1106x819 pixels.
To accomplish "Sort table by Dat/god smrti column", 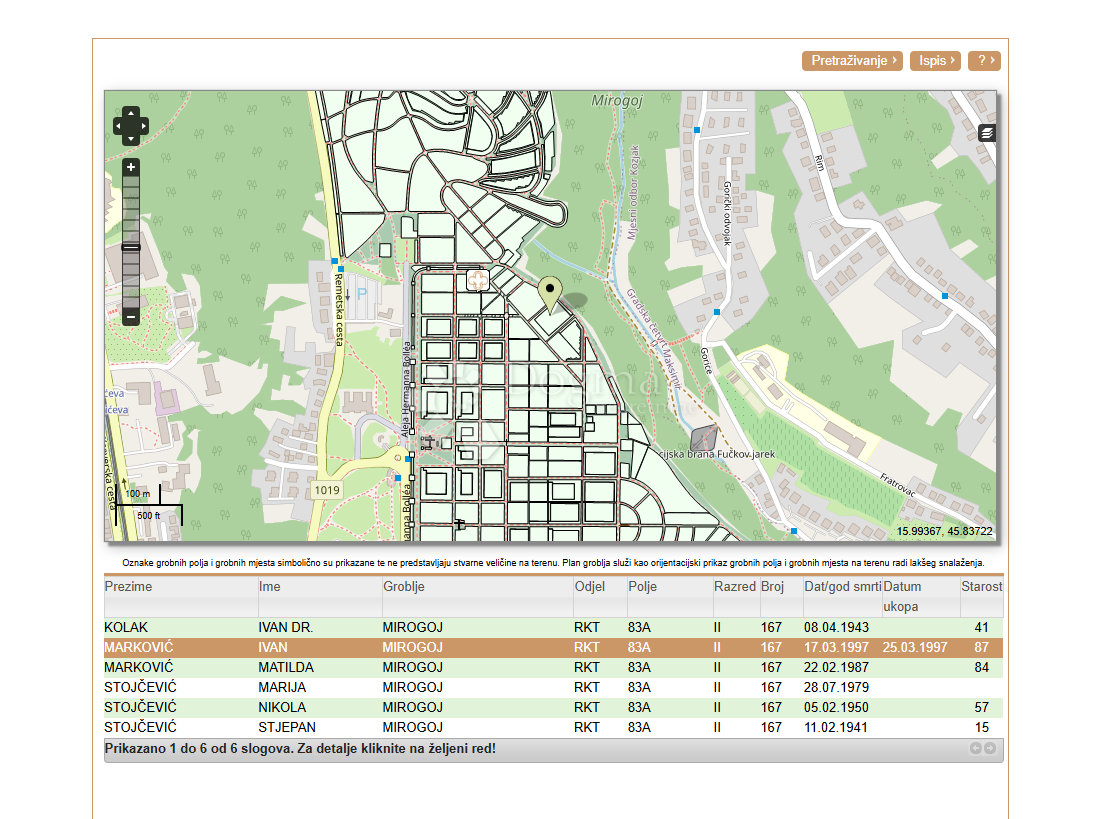I will [841, 587].
